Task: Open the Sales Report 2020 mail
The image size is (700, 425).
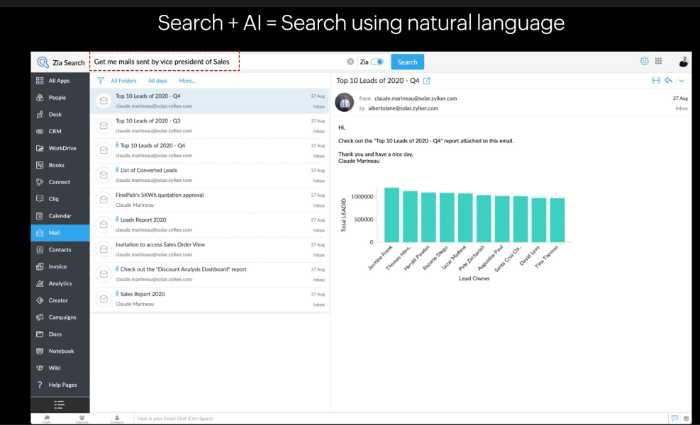Action: pos(210,299)
